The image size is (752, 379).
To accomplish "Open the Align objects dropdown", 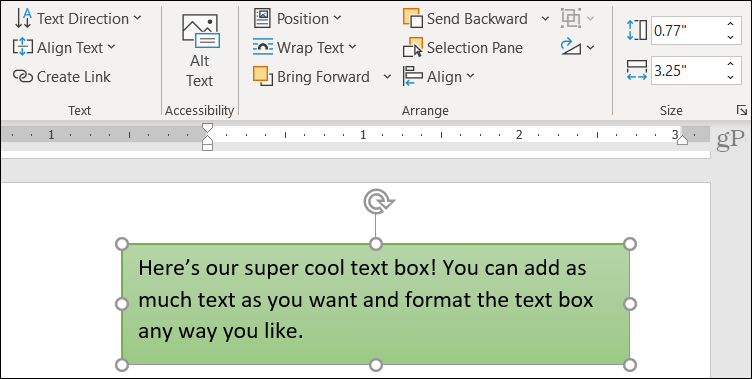I will coord(439,77).
